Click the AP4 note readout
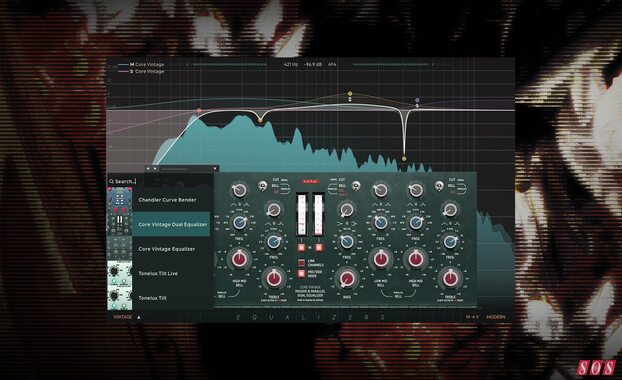Image resolution: width=622 pixels, height=380 pixels. 332,64
